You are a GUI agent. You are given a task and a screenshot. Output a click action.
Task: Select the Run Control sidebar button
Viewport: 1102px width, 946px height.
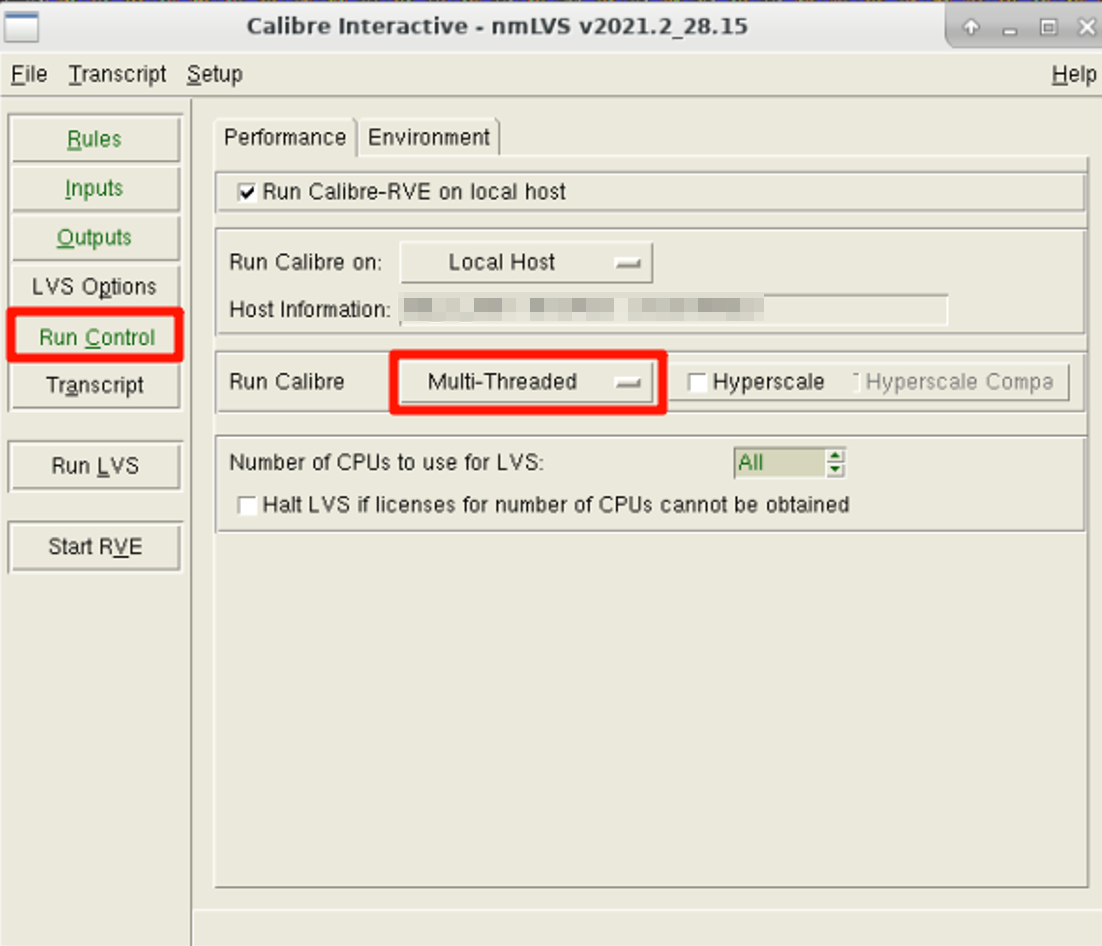point(96,337)
